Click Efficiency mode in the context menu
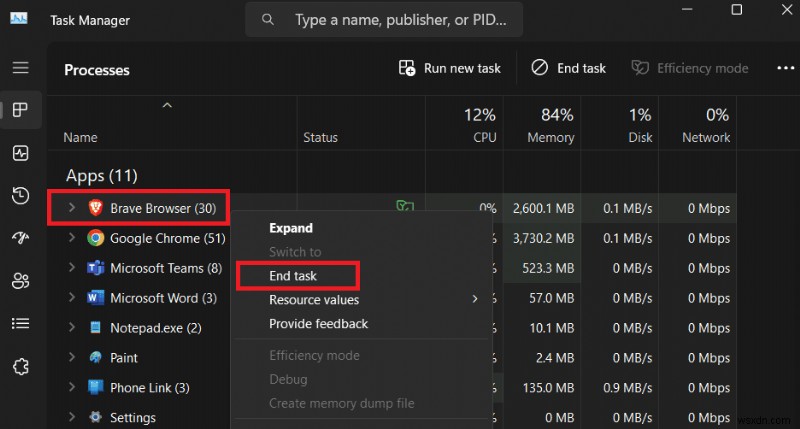 [x=314, y=356]
